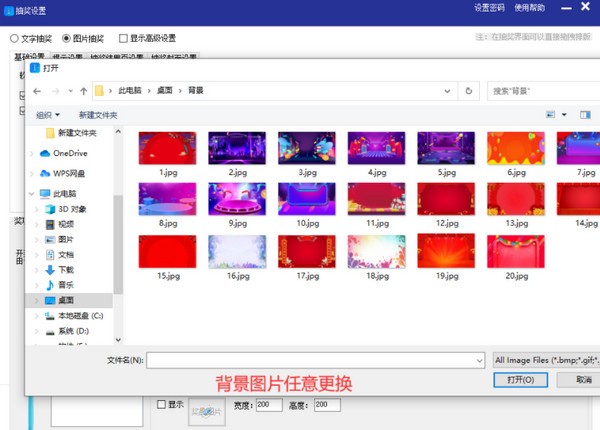
Task: Click the refresh icon next to the address bar
Action: pyautogui.click(x=469, y=91)
